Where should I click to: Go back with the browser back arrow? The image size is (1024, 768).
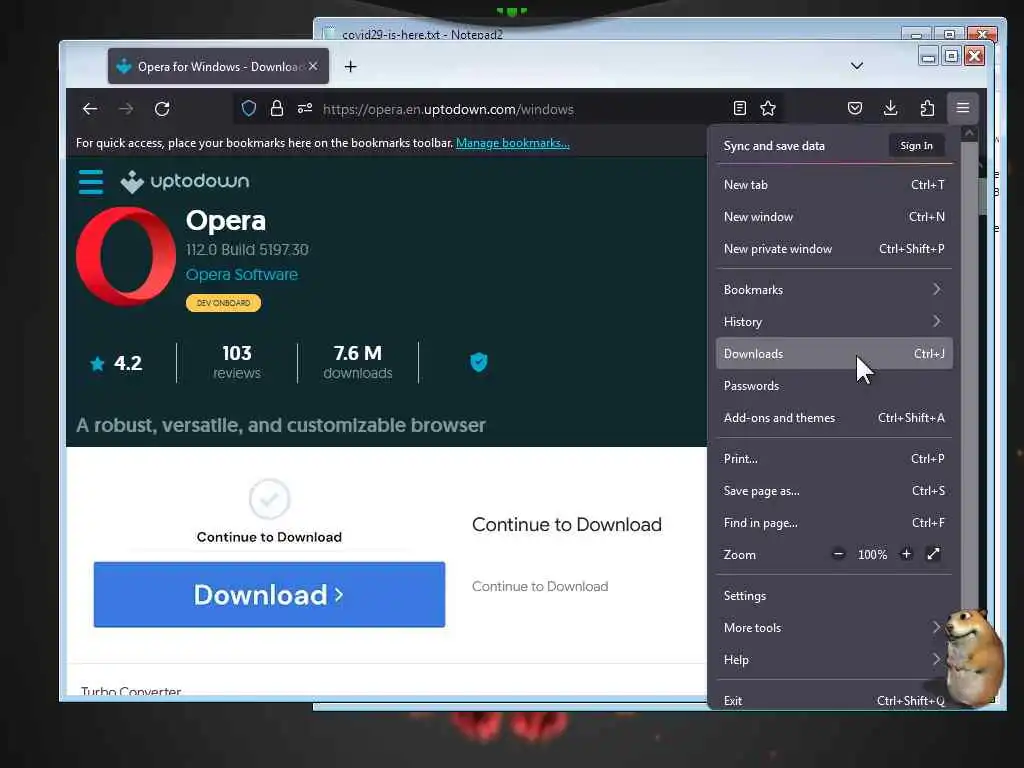click(90, 109)
